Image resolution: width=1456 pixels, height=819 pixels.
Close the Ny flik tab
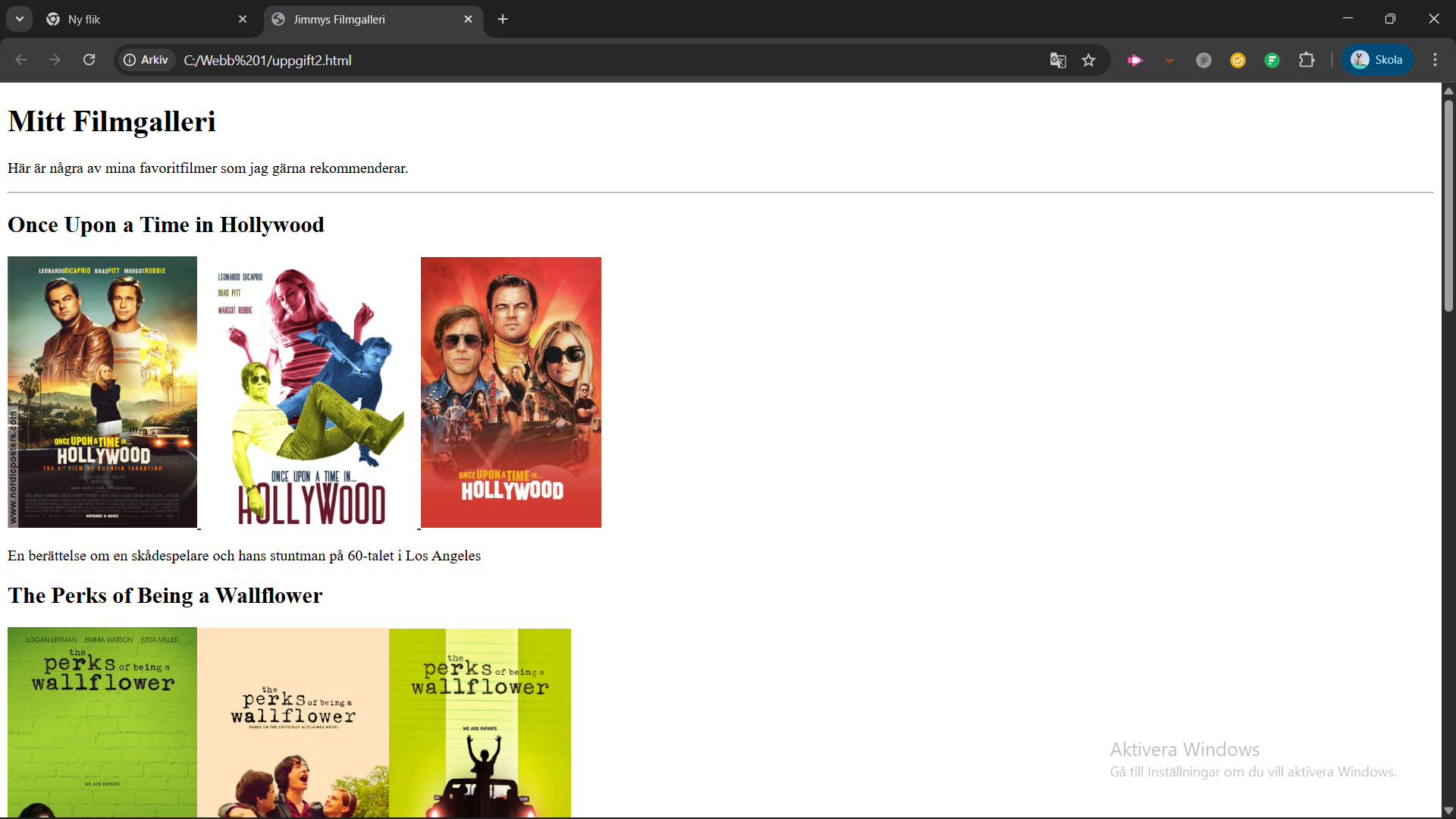pyautogui.click(x=243, y=19)
